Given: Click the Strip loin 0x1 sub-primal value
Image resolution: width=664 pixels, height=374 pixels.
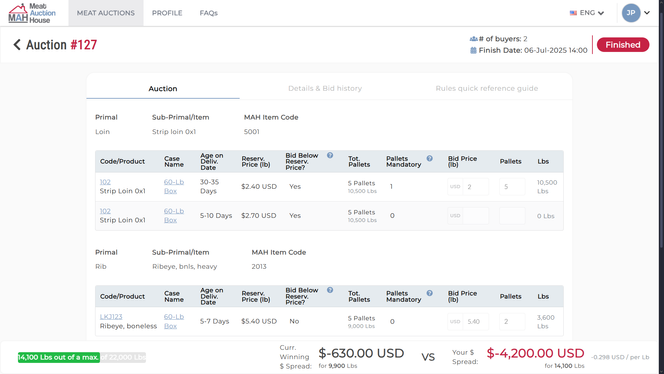Looking at the screenshot, I should [174, 132].
